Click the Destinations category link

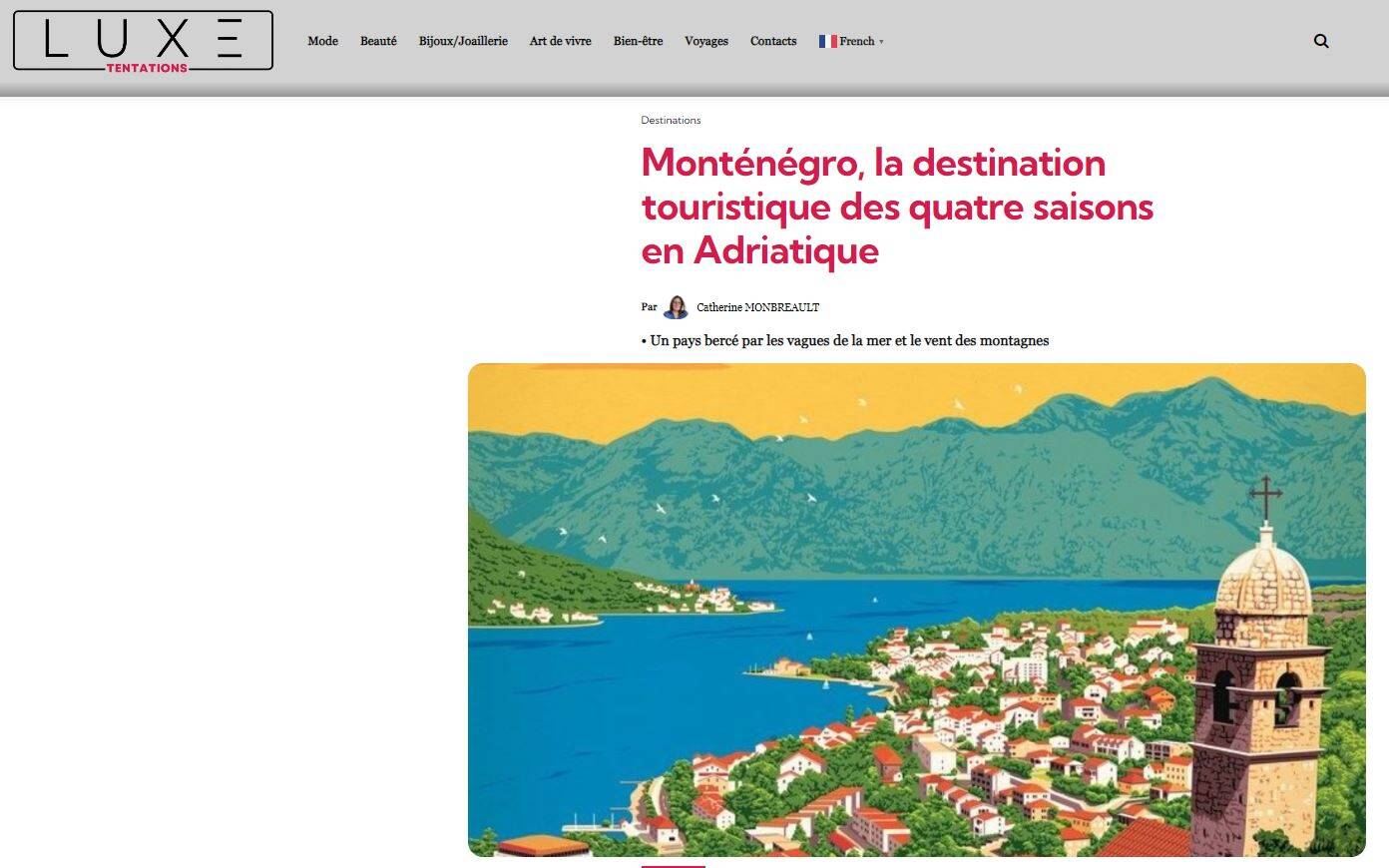click(671, 120)
